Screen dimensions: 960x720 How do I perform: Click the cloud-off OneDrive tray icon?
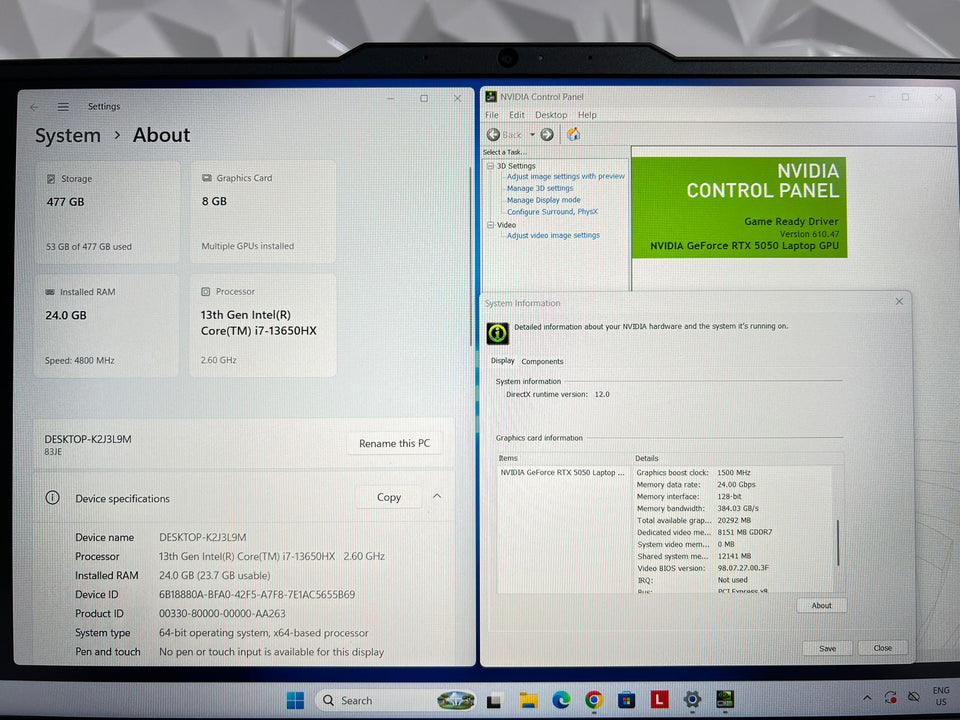tap(913, 697)
